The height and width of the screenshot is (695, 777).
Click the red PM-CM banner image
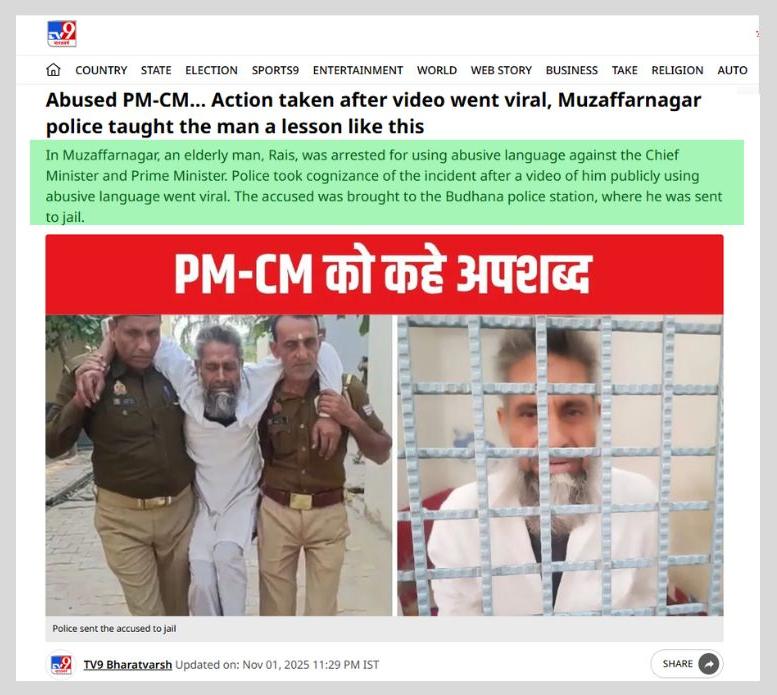385,274
